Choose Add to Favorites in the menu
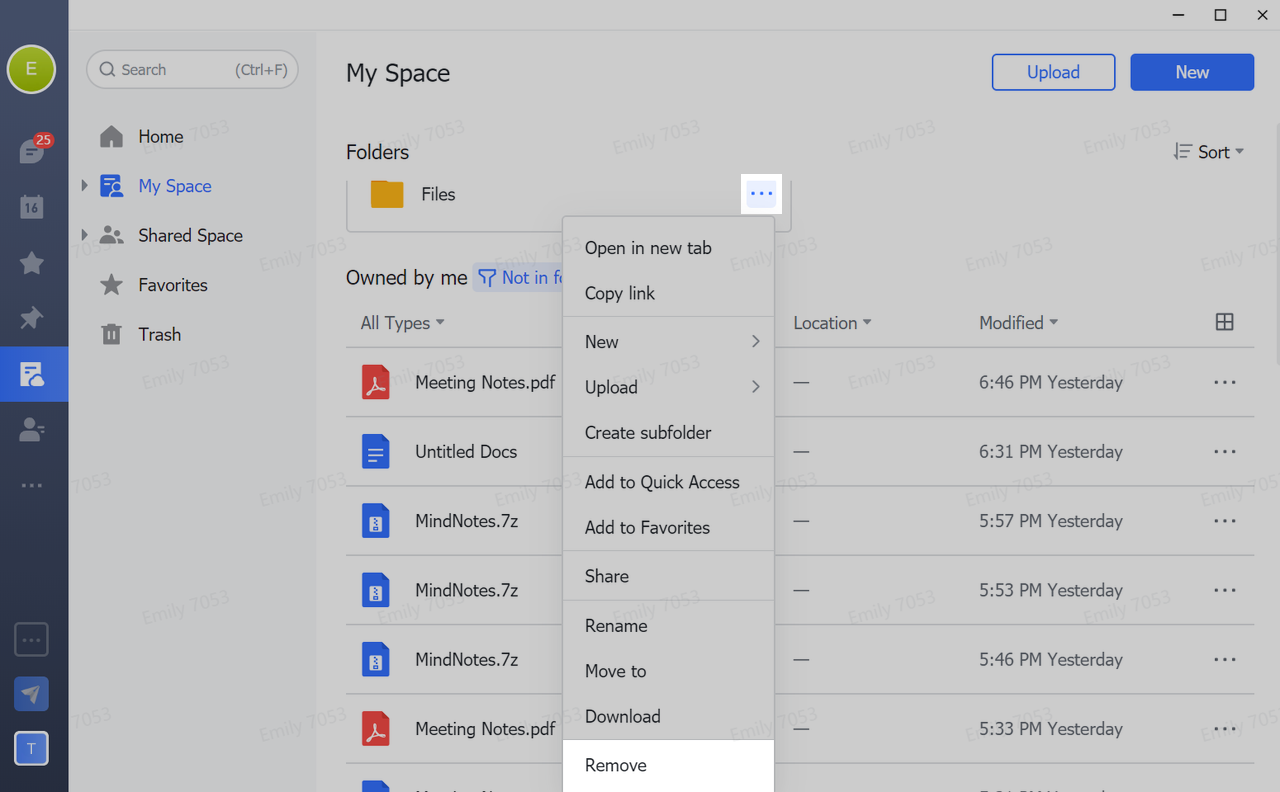The height and width of the screenshot is (792, 1280). coord(647,527)
